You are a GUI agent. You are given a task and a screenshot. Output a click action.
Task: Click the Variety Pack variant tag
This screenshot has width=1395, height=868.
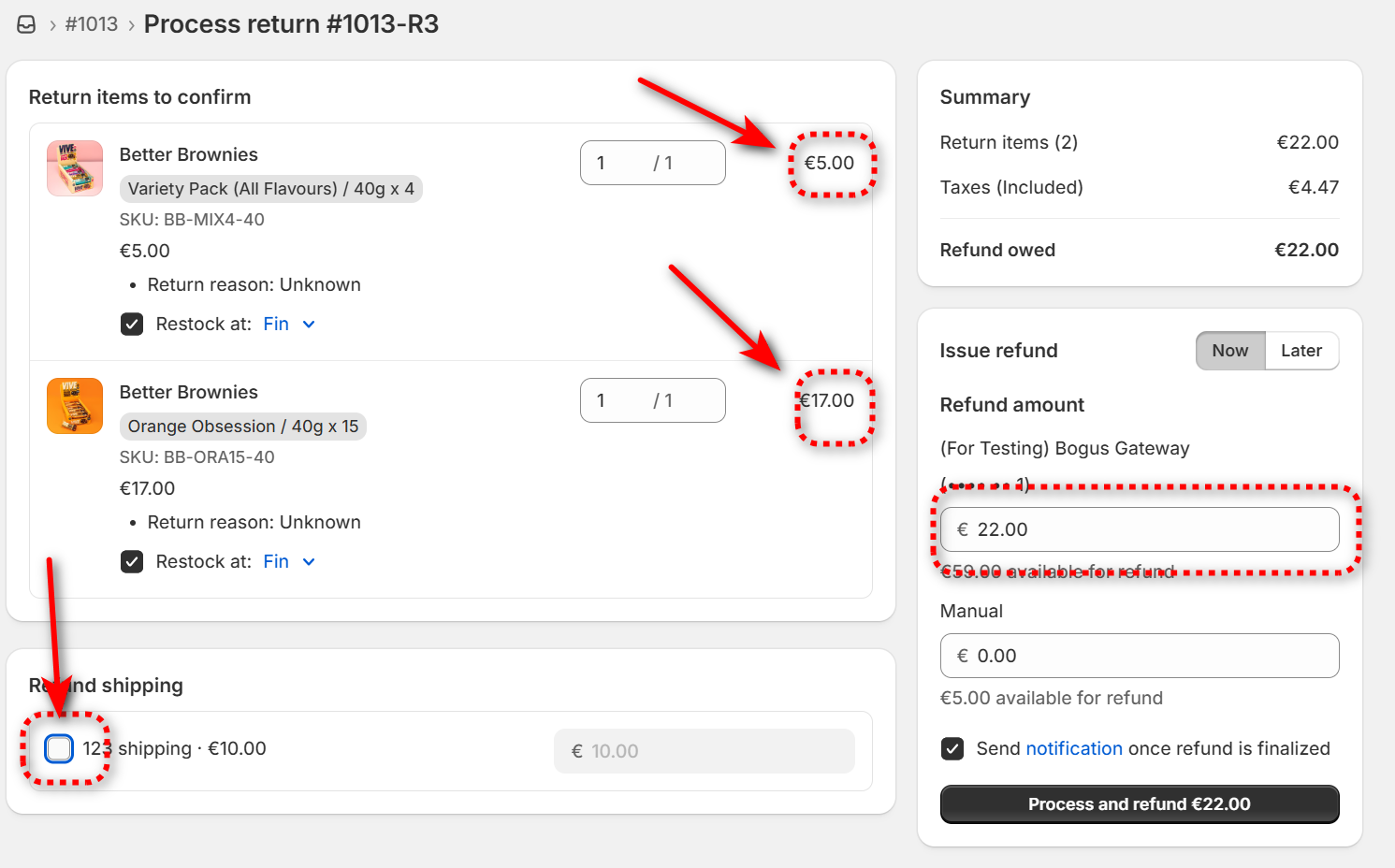coord(270,189)
